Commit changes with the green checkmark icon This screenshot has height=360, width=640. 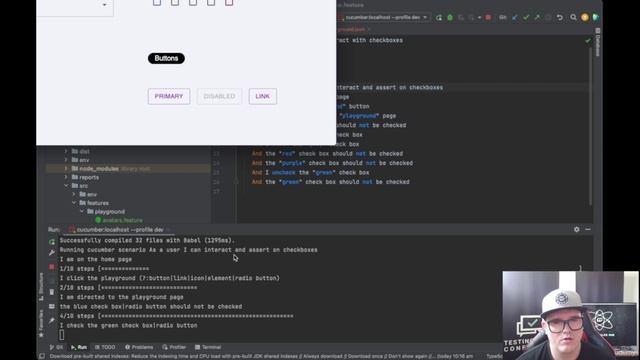pyautogui.click(x=526, y=18)
